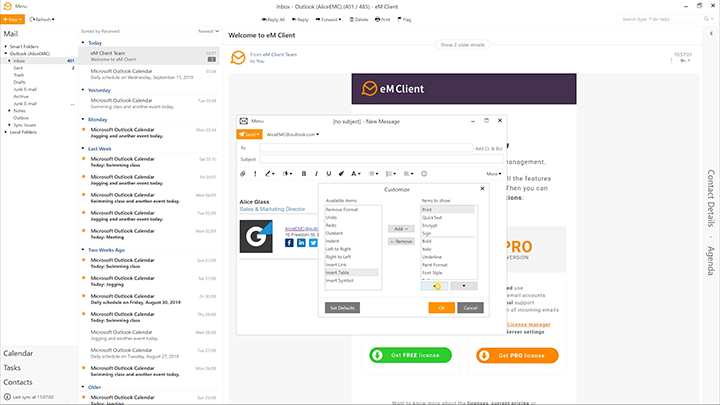720x405 pixels.
Task: Toggle italic formatting in New Message
Action: 316,174
